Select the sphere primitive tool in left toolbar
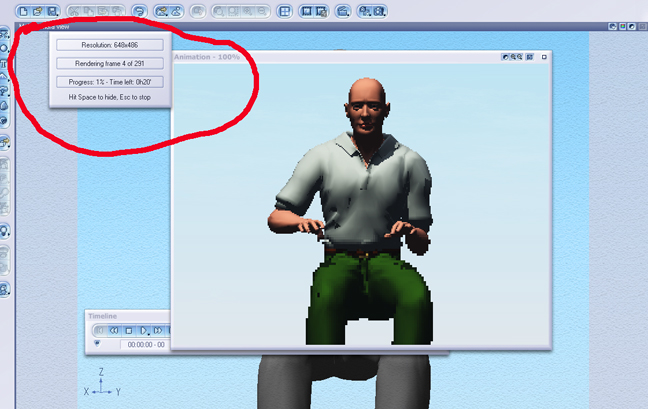This screenshot has height=409, width=648. 4,48
